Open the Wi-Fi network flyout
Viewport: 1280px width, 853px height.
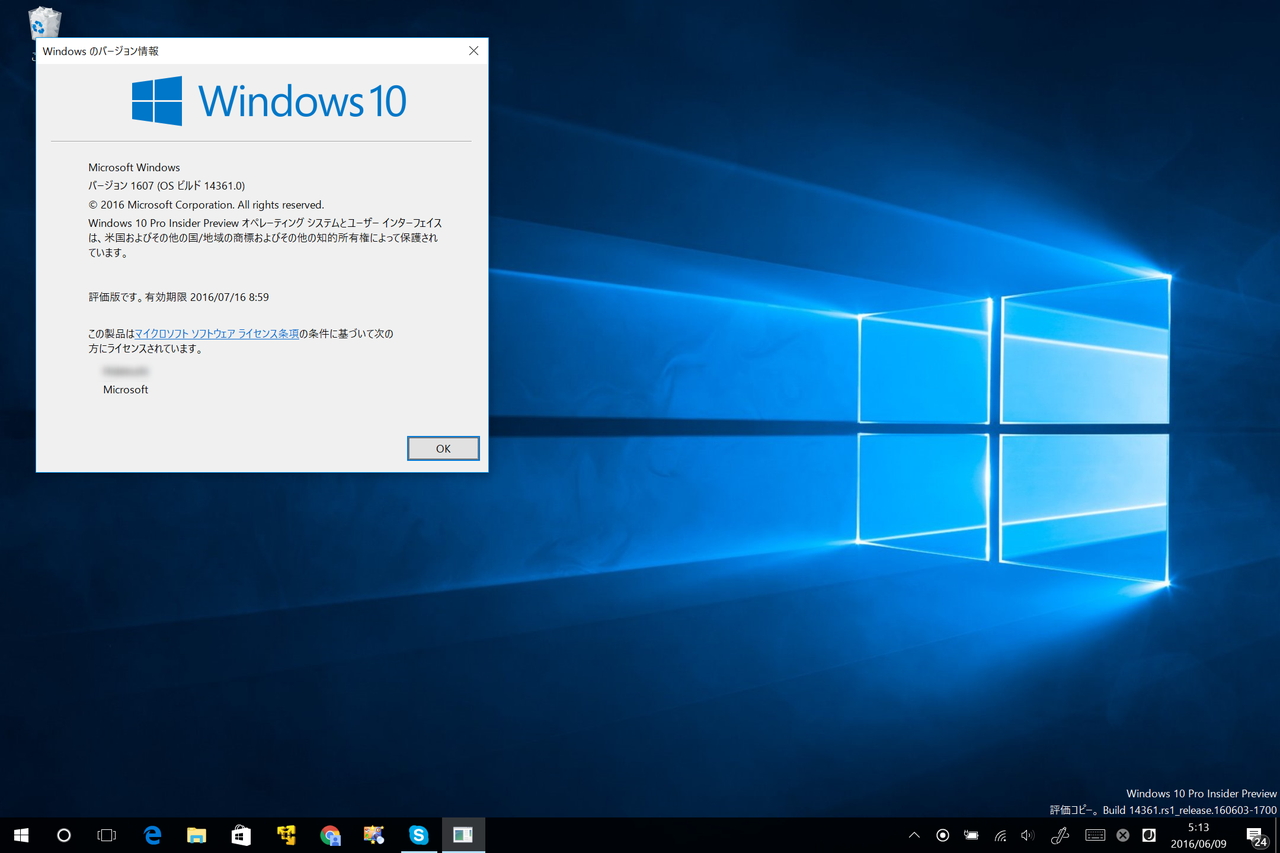click(1000, 835)
